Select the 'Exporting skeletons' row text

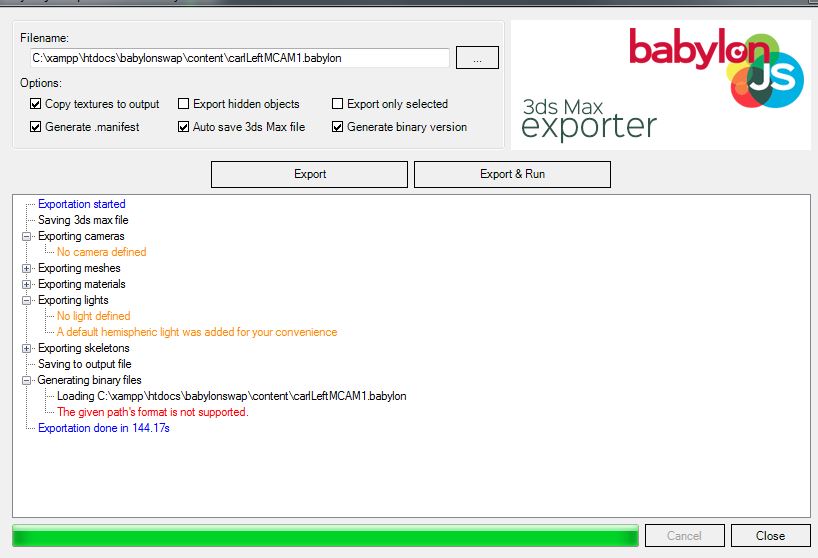[x=83, y=348]
